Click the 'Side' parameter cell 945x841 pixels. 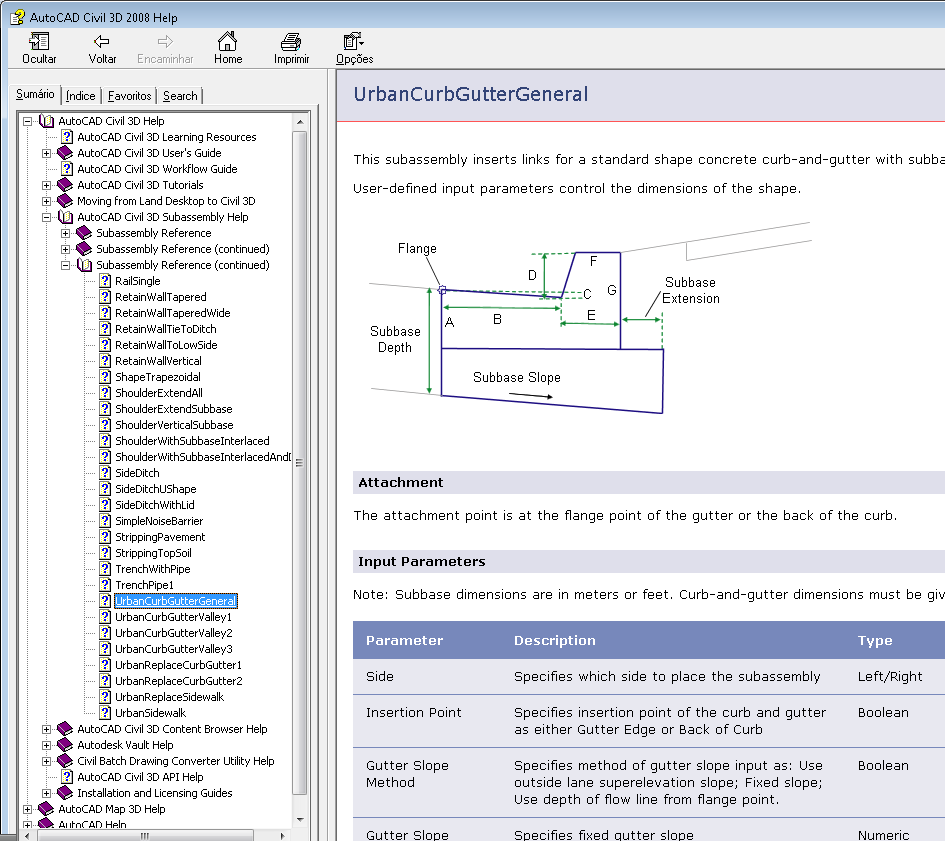[380, 676]
